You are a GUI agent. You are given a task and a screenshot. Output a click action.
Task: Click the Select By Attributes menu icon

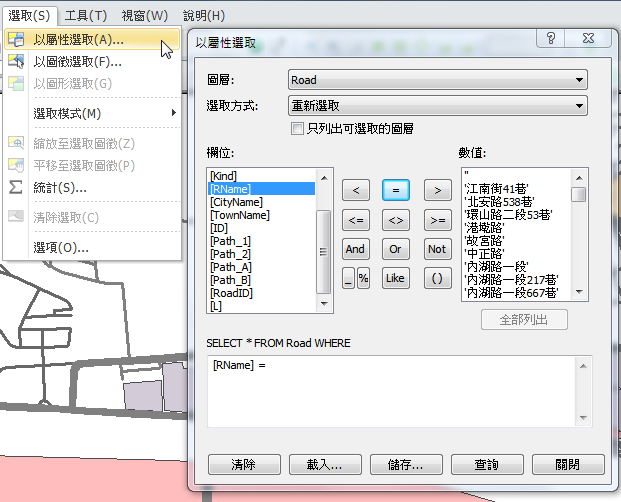click(x=16, y=39)
